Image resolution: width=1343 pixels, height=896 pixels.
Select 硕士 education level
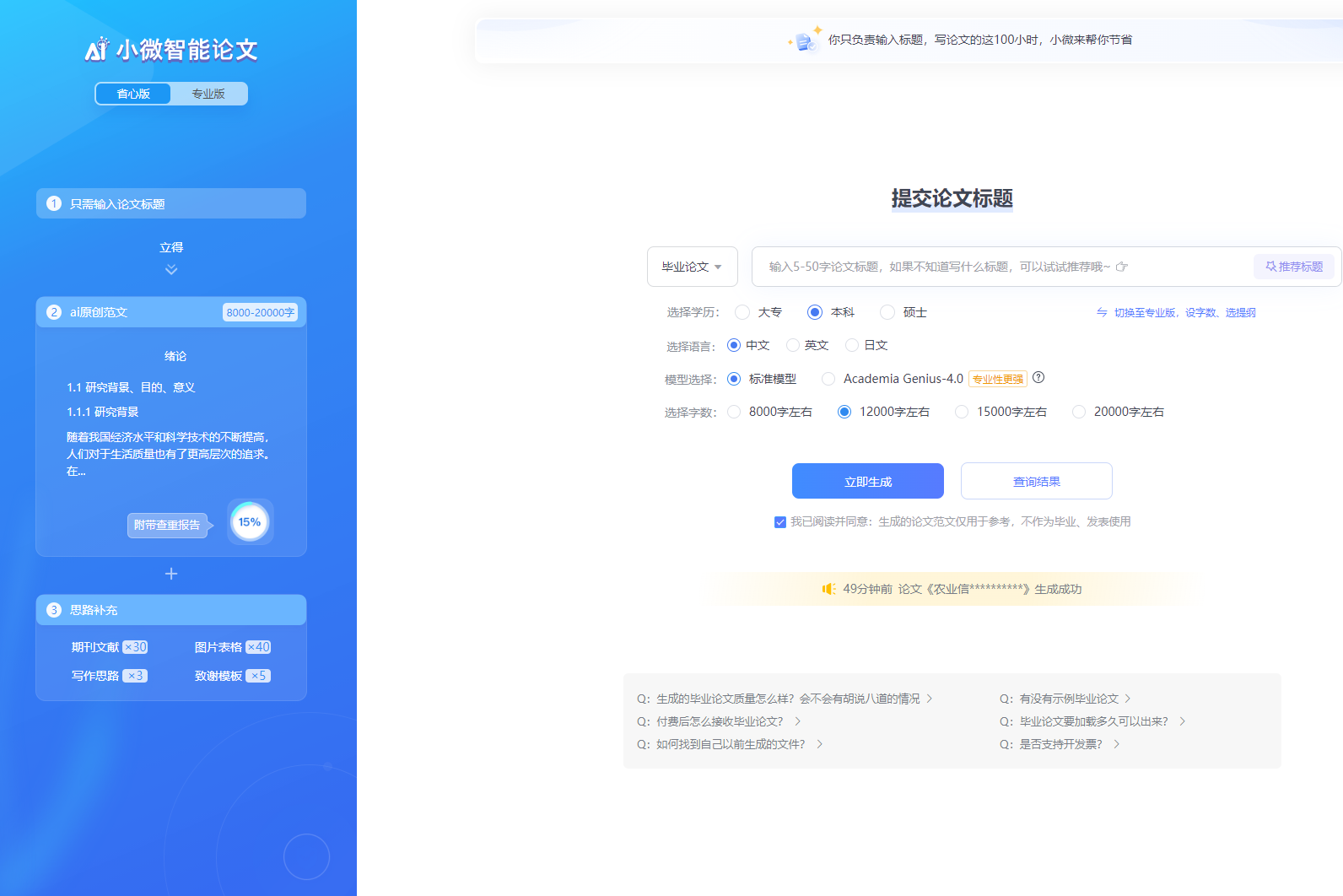887,312
